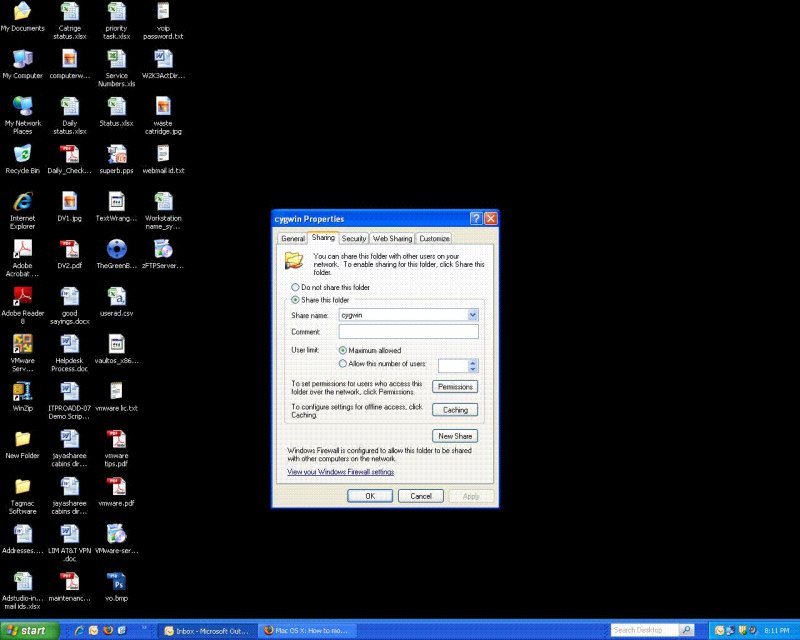Switch to the Sharing tab
This screenshot has height=640, width=800.
coord(323,237)
